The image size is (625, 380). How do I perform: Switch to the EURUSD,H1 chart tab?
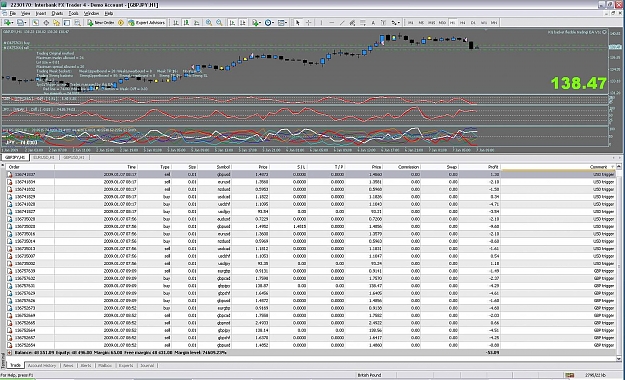tap(44, 158)
